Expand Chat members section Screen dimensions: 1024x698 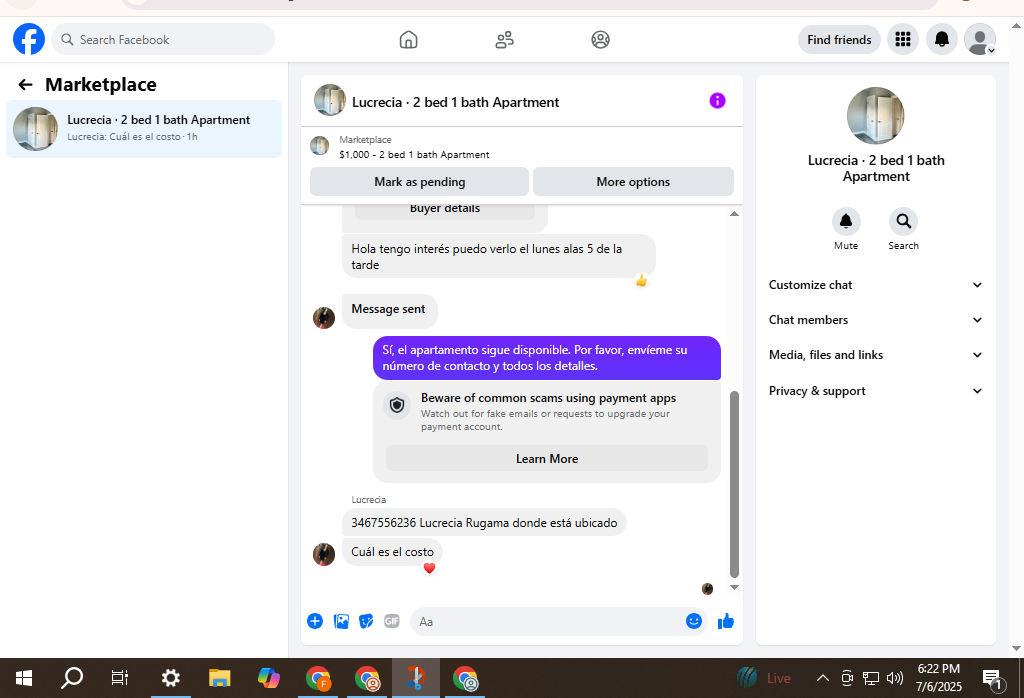[876, 320]
